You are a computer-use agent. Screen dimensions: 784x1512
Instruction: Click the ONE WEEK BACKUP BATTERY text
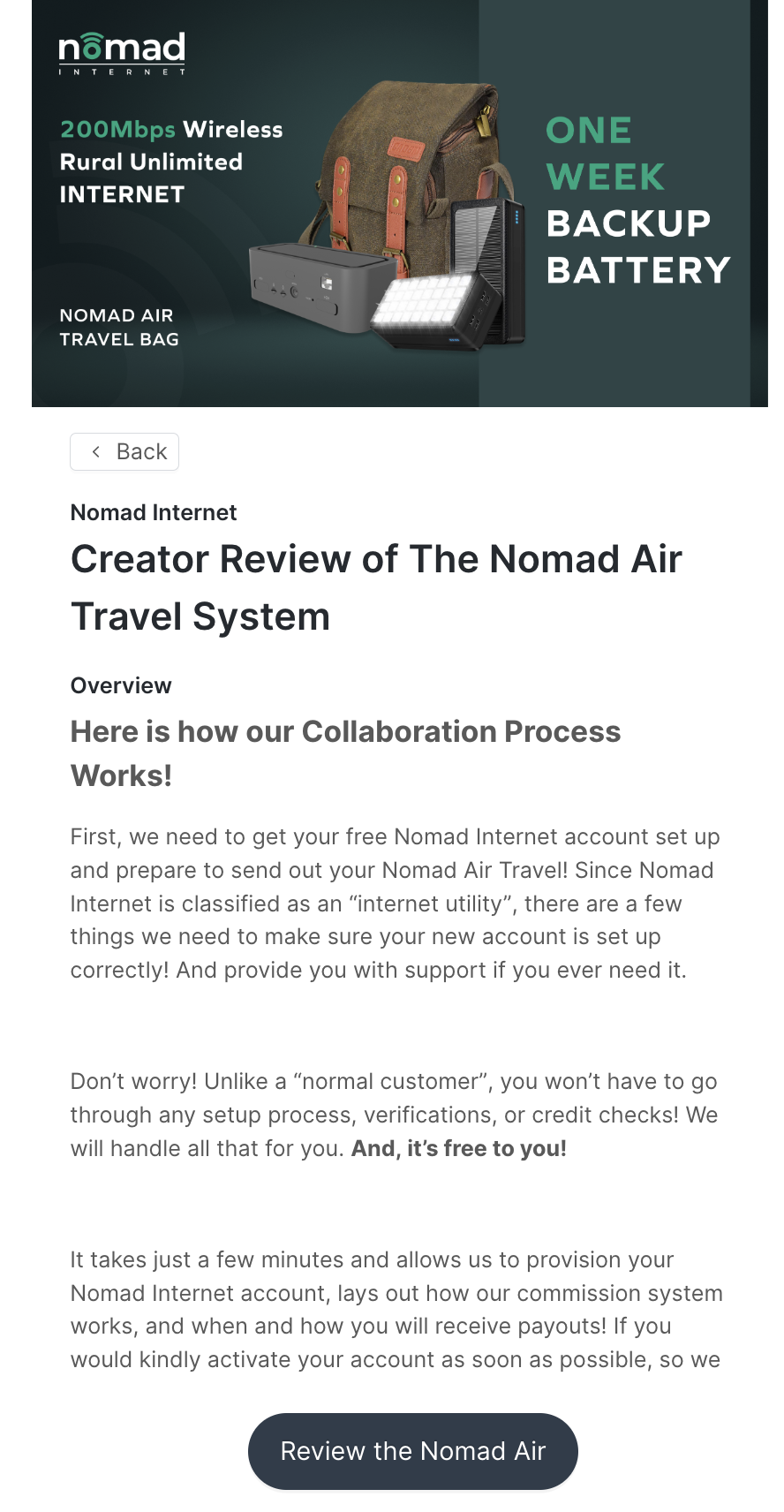637,200
